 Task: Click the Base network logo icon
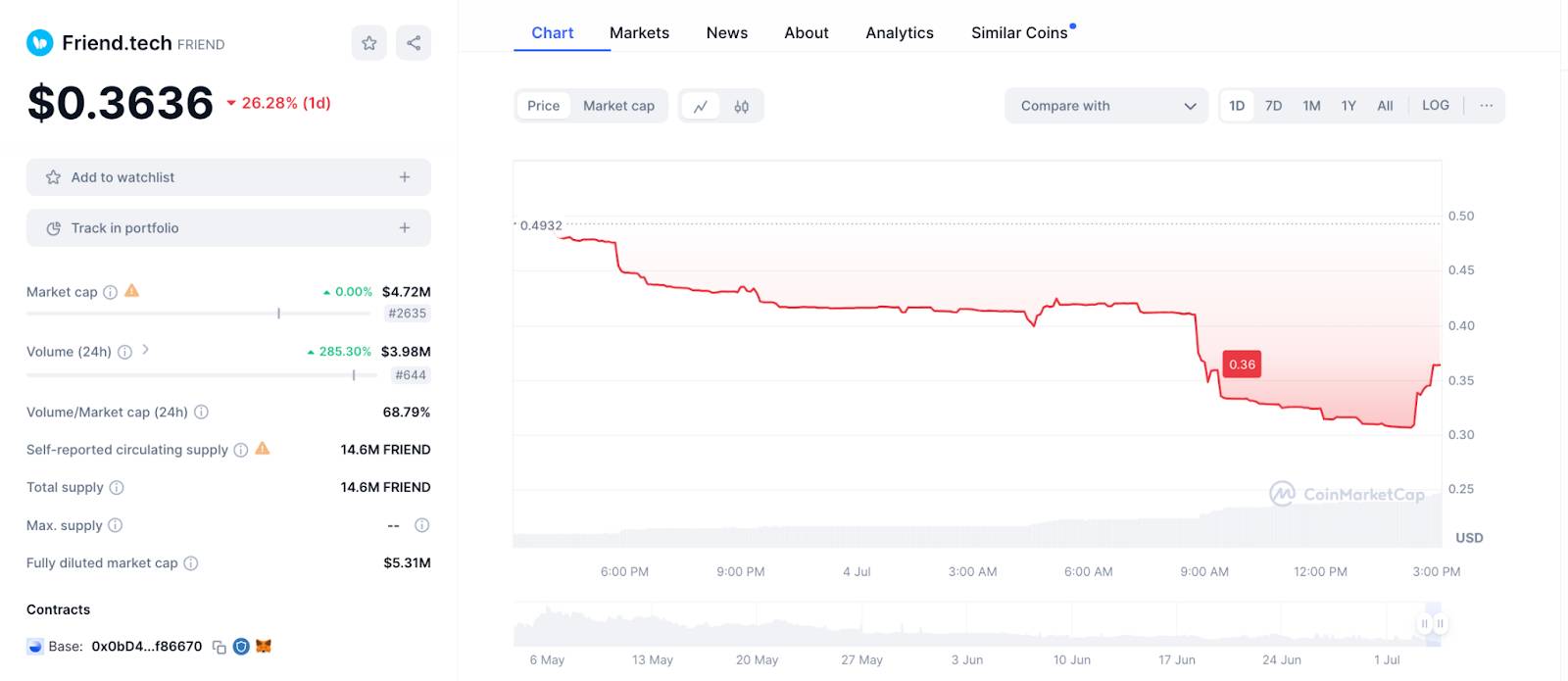[x=35, y=647]
